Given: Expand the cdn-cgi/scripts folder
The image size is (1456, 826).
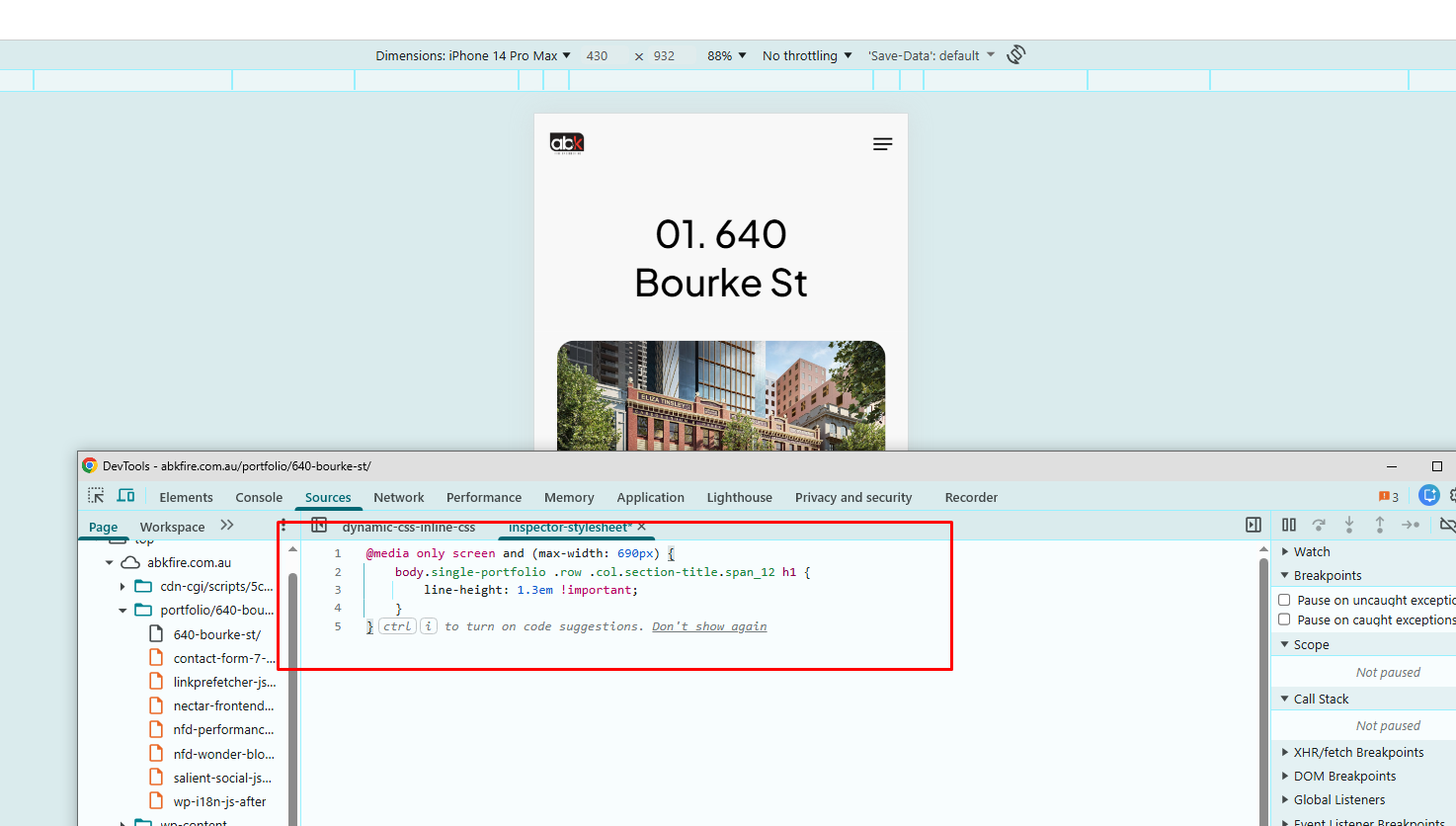Looking at the screenshot, I should click(x=122, y=587).
